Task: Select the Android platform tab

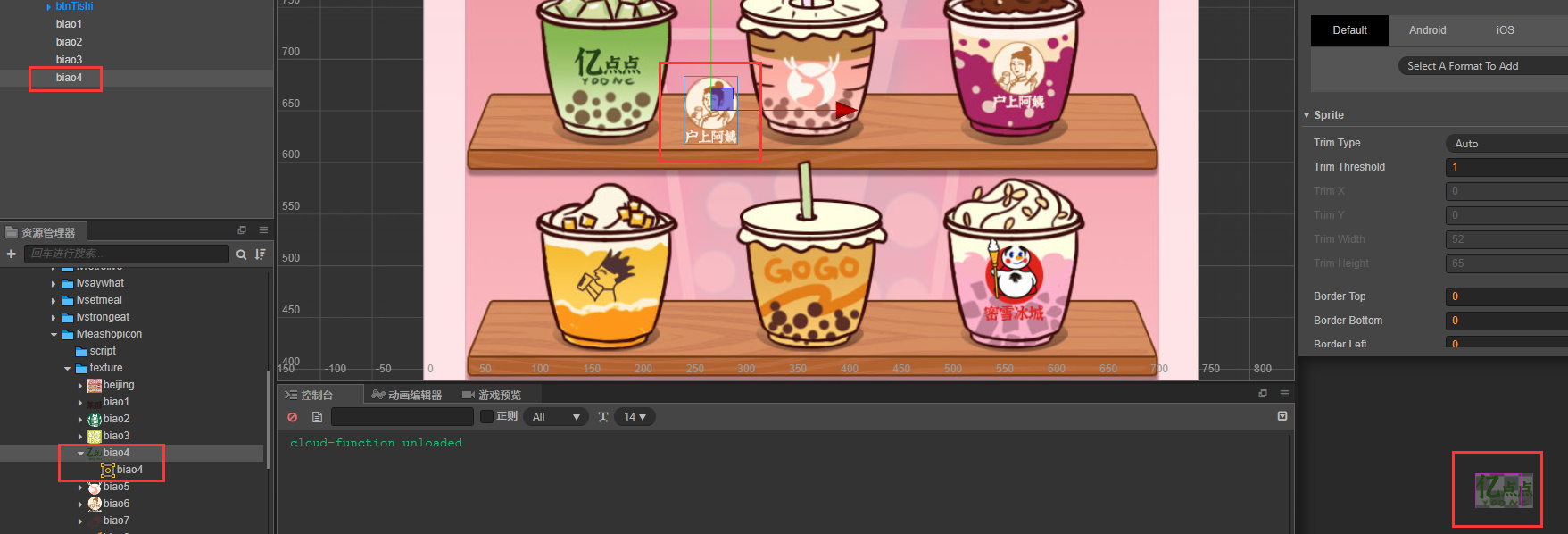Action: point(1428,30)
